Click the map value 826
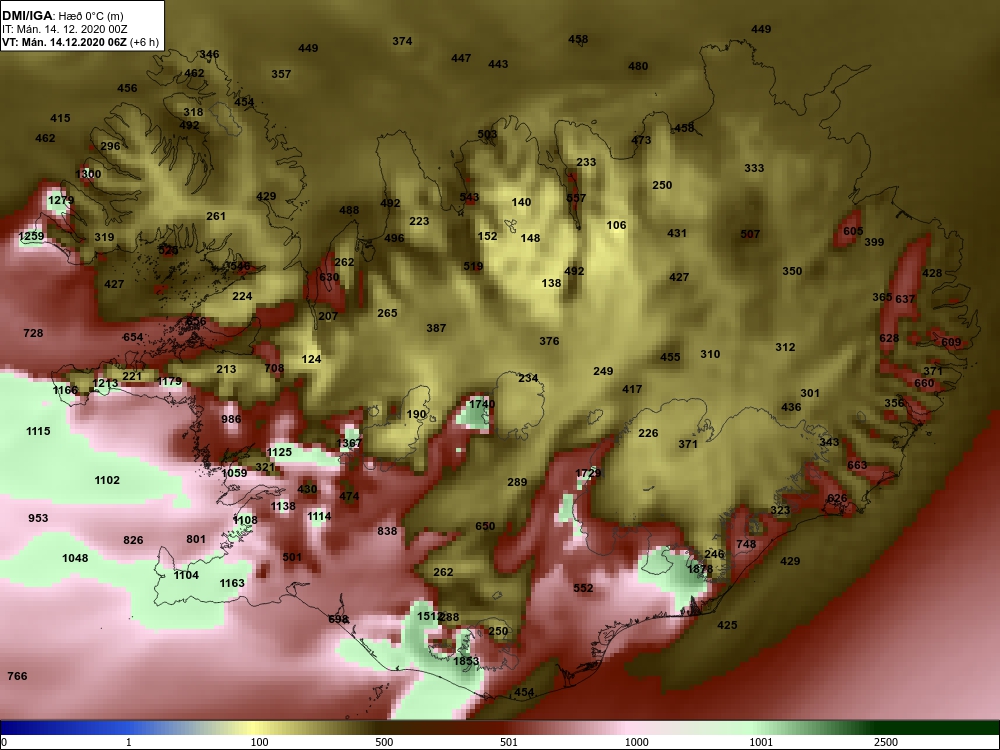 133,540
